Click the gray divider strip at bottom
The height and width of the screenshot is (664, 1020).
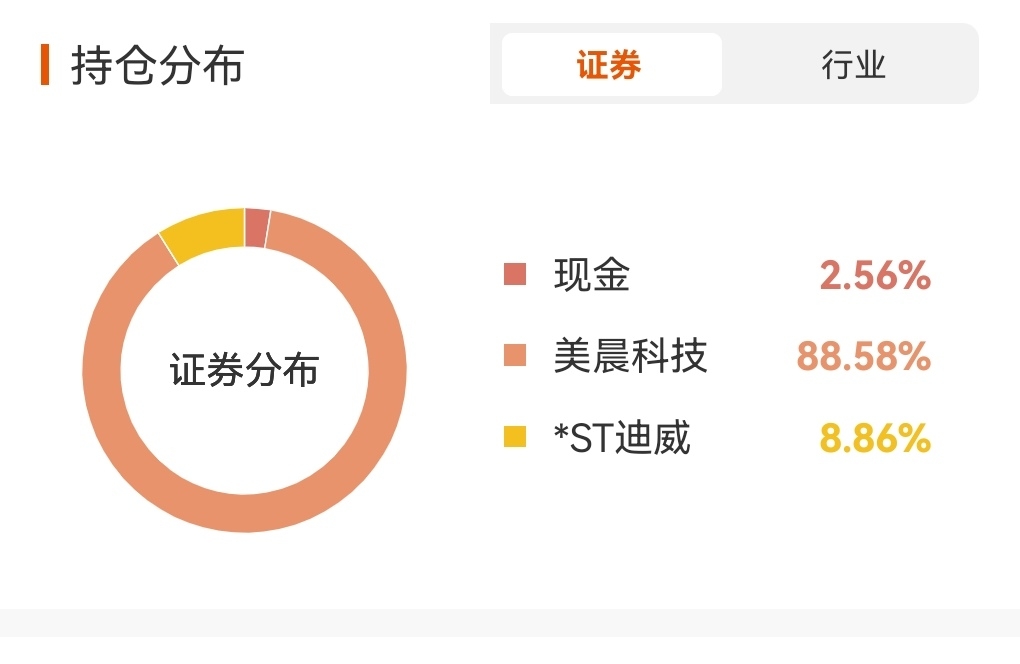510,622
